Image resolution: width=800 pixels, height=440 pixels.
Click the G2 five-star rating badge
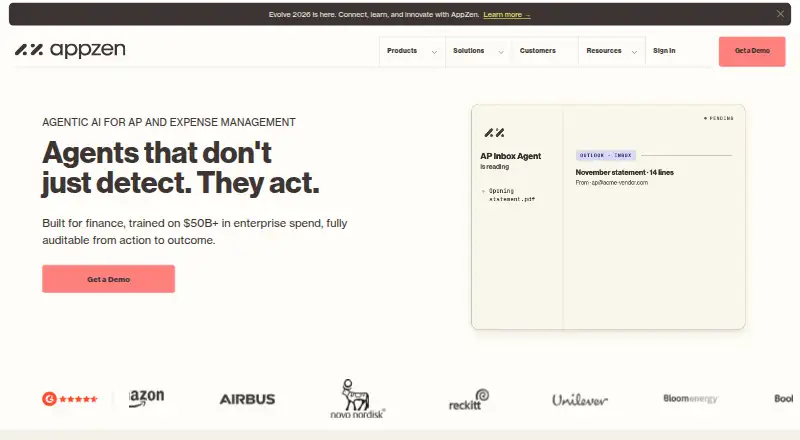69,399
